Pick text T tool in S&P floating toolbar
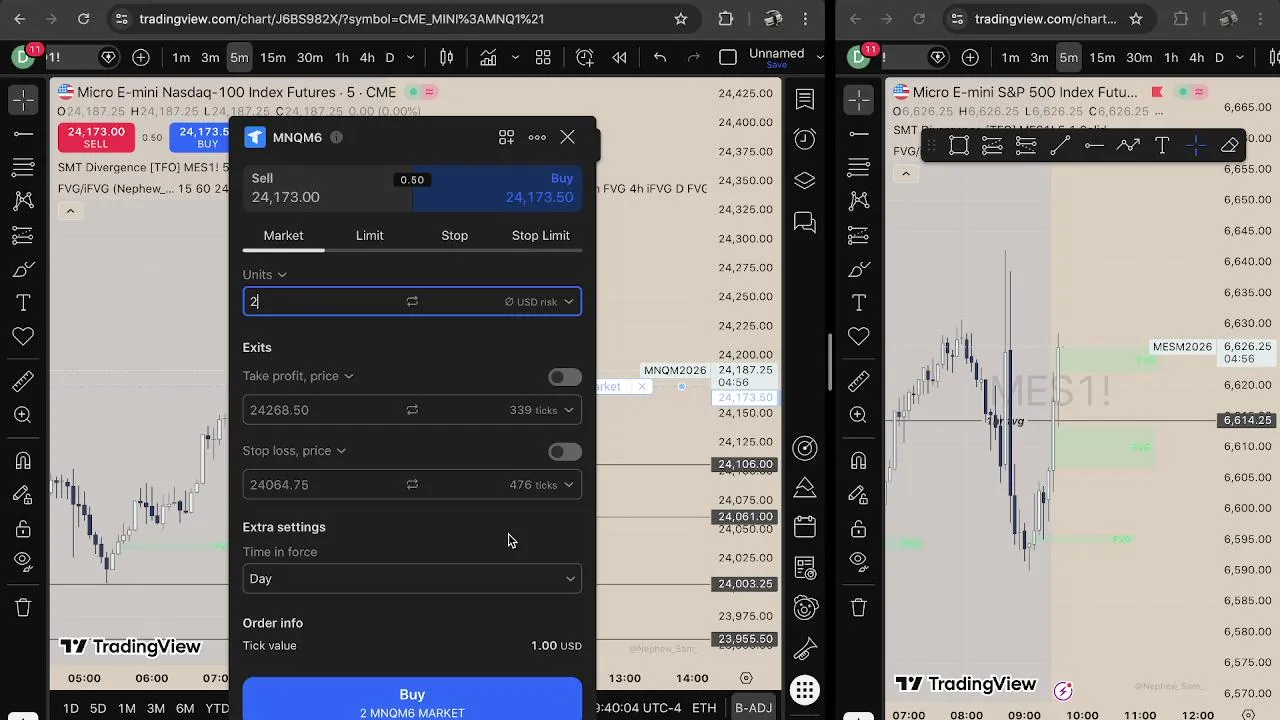The height and width of the screenshot is (720, 1280). click(1162, 146)
